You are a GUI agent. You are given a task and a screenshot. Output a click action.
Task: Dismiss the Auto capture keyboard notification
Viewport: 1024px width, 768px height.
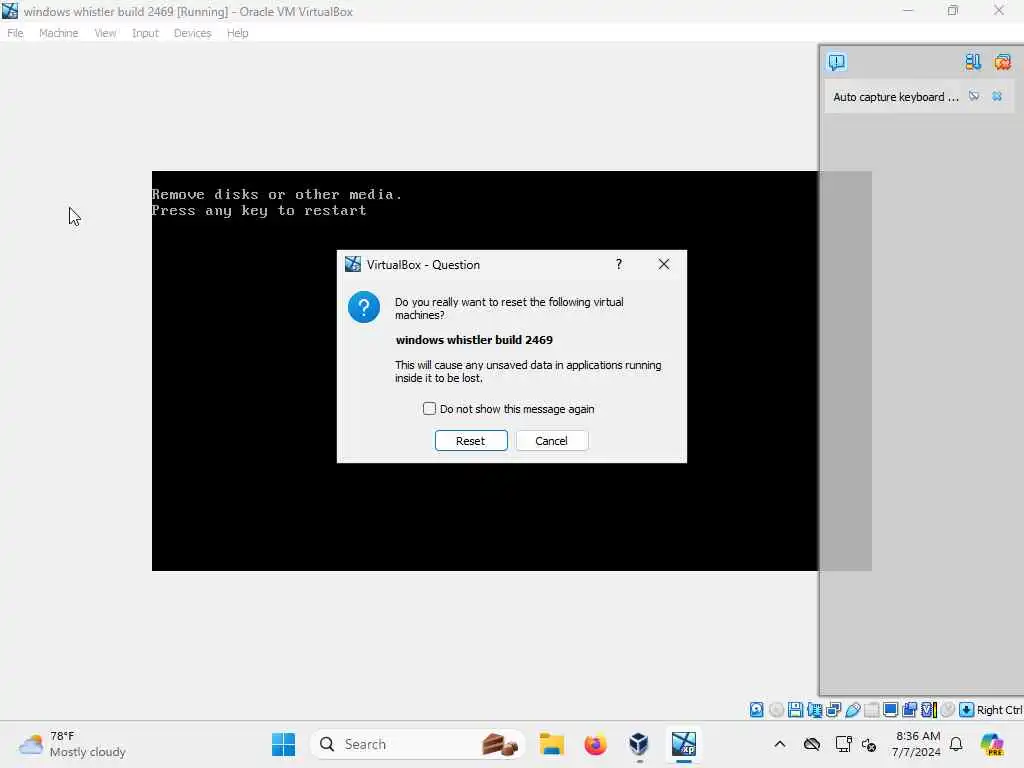[997, 97]
